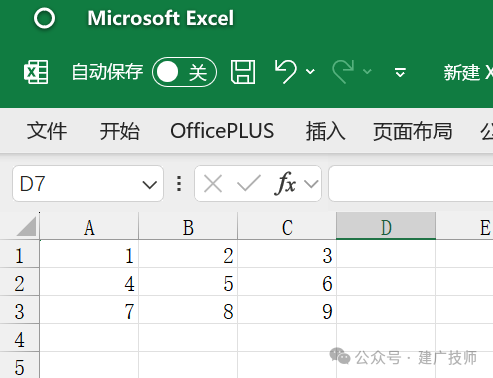Switch to the 页面布局 (Page Layout) tab
This screenshot has width=493, height=378.
point(412,131)
